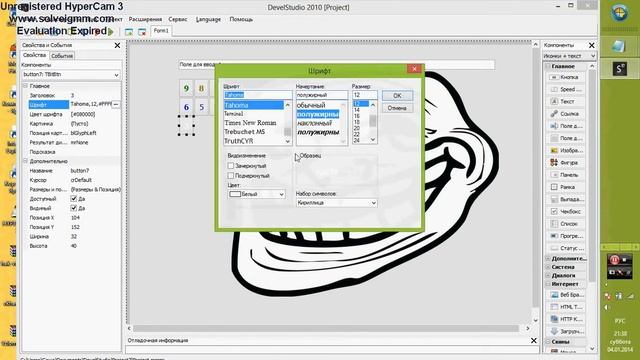Select the Выпада... combo box component
640x360 pixels.
pos(565,200)
